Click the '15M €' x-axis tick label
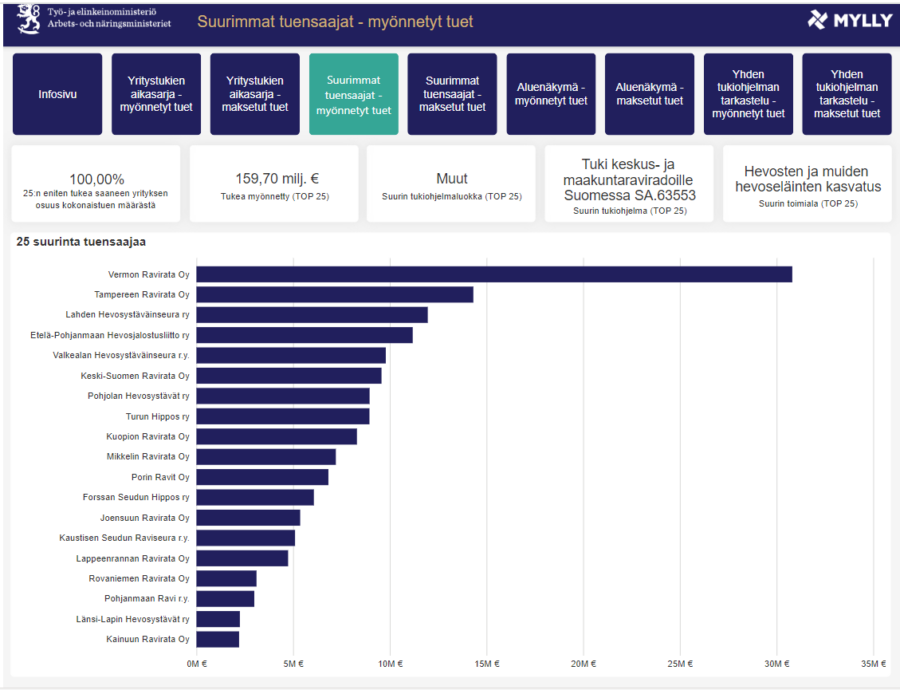The height and width of the screenshot is (690, 900). click(487, 664)
